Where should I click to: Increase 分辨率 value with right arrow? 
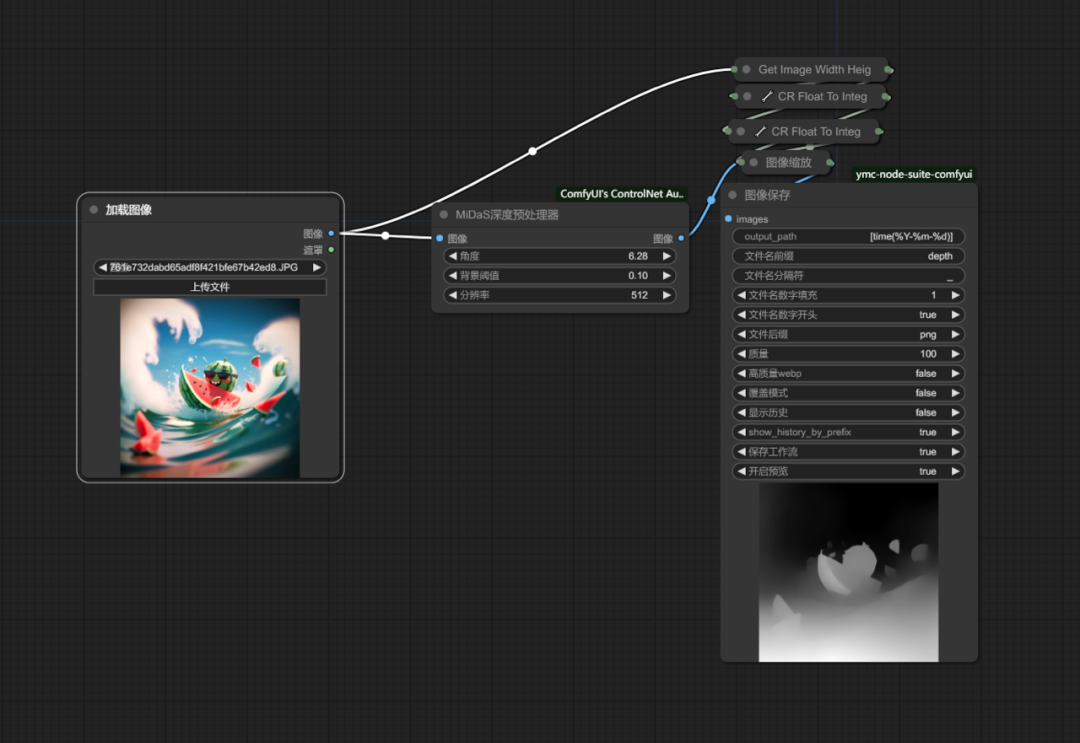(x=666, y=295)
